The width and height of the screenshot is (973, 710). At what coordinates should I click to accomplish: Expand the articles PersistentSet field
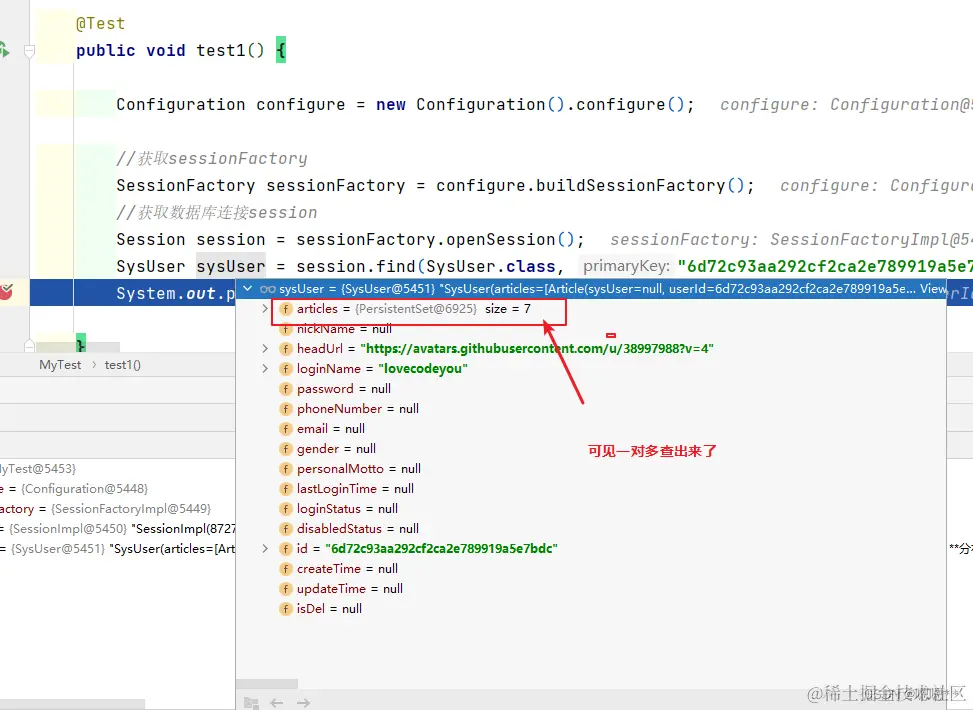pyautogui.click(x=265, y=308)
